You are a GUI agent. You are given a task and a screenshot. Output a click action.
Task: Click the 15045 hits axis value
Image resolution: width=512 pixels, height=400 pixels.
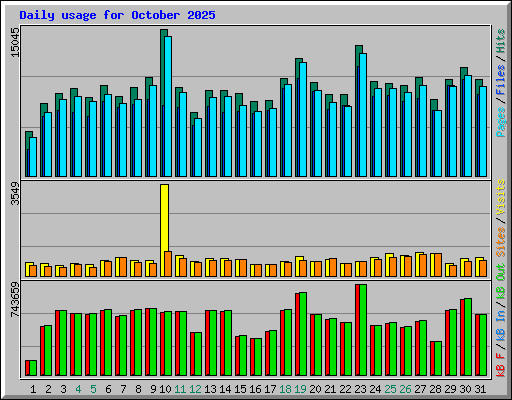15,42
